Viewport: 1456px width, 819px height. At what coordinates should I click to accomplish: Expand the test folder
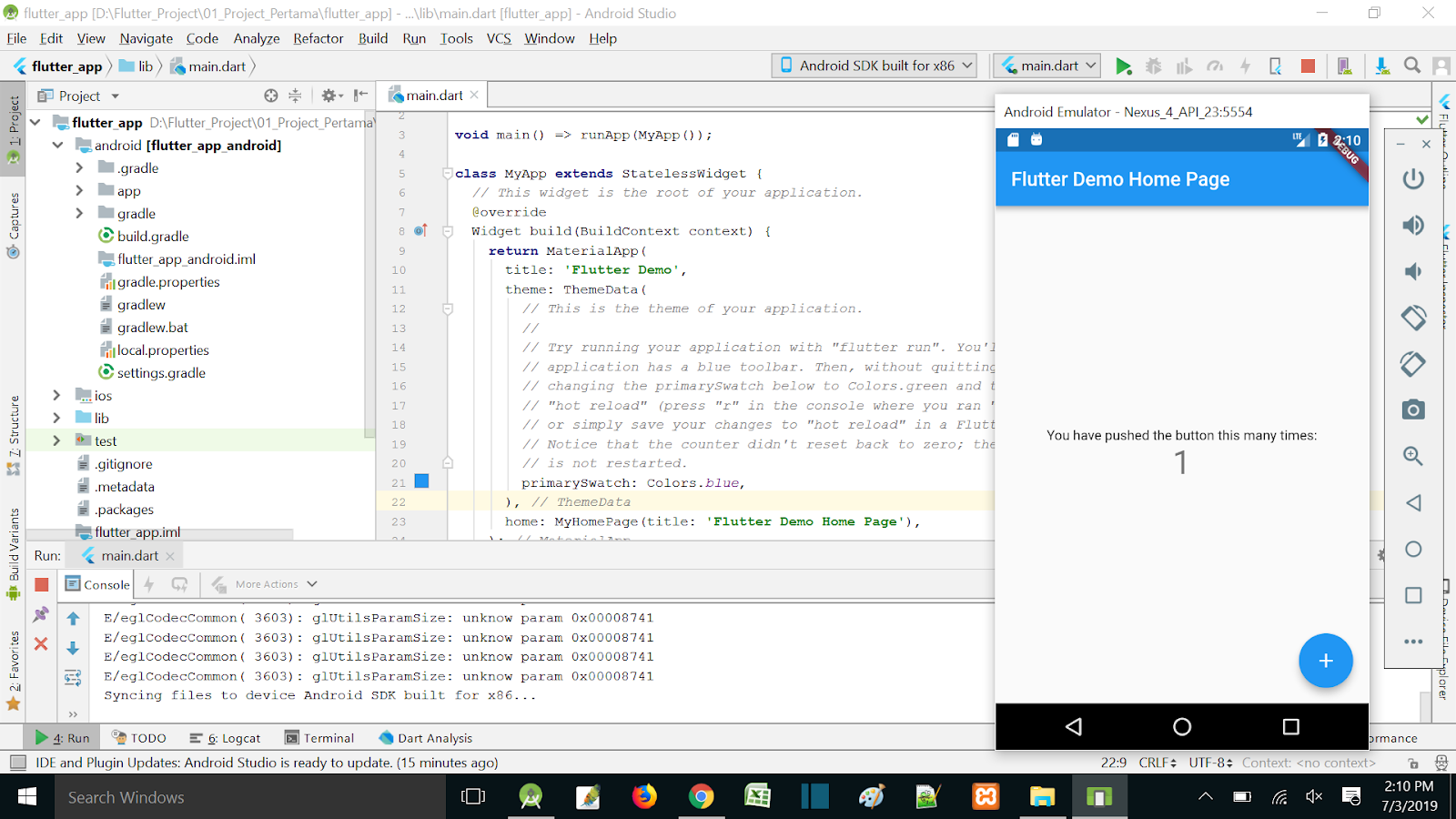tap(56, 441)
